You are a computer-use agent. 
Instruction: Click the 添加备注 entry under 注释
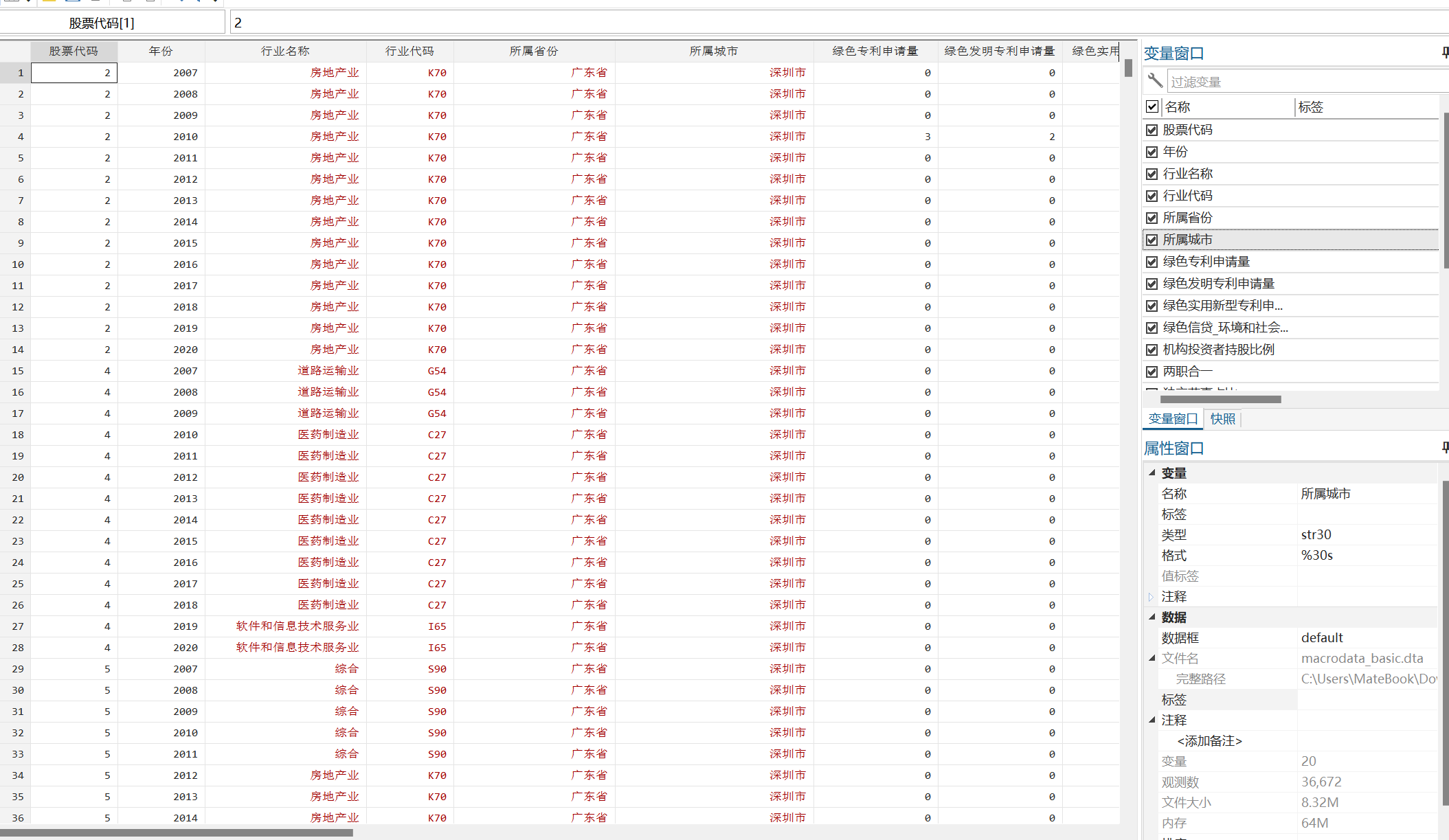[1209, 740]
